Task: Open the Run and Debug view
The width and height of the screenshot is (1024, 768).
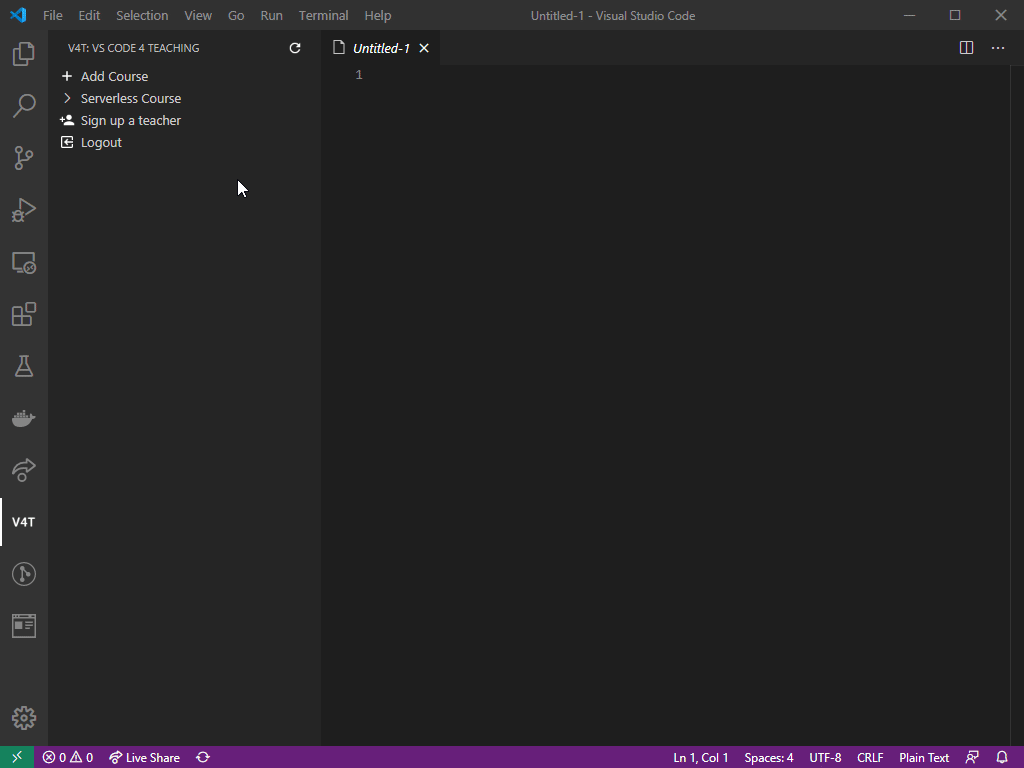Action: [x=24, y=210]
